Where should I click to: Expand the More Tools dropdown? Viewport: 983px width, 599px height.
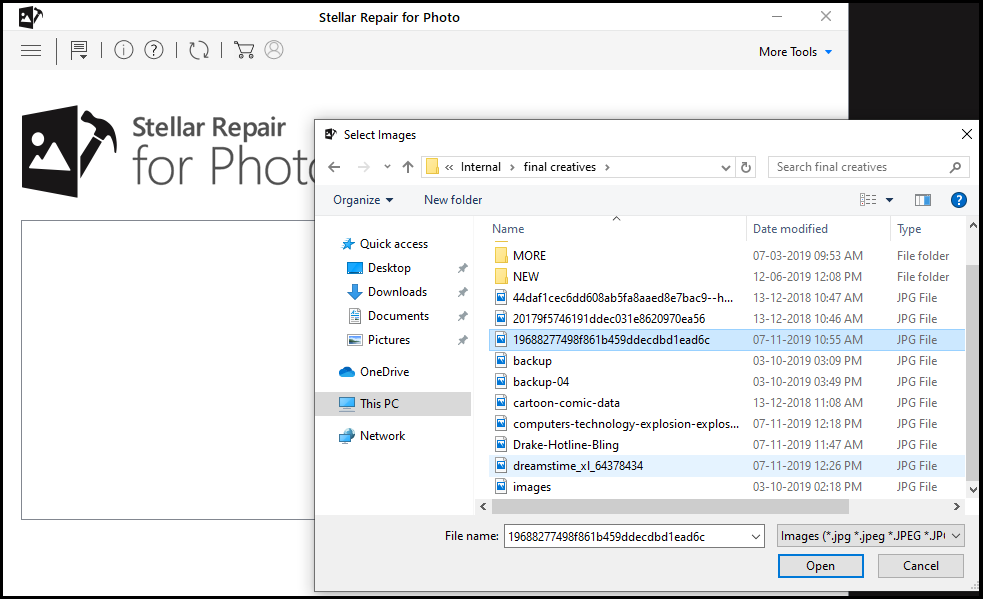[796, 52]
